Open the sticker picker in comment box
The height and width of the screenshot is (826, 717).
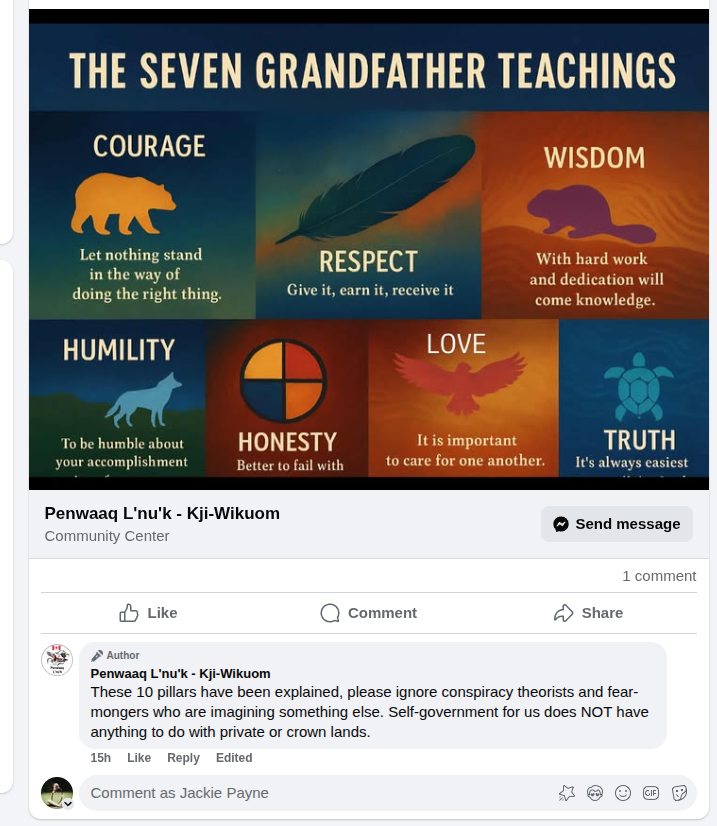click(x=679, y=793)
